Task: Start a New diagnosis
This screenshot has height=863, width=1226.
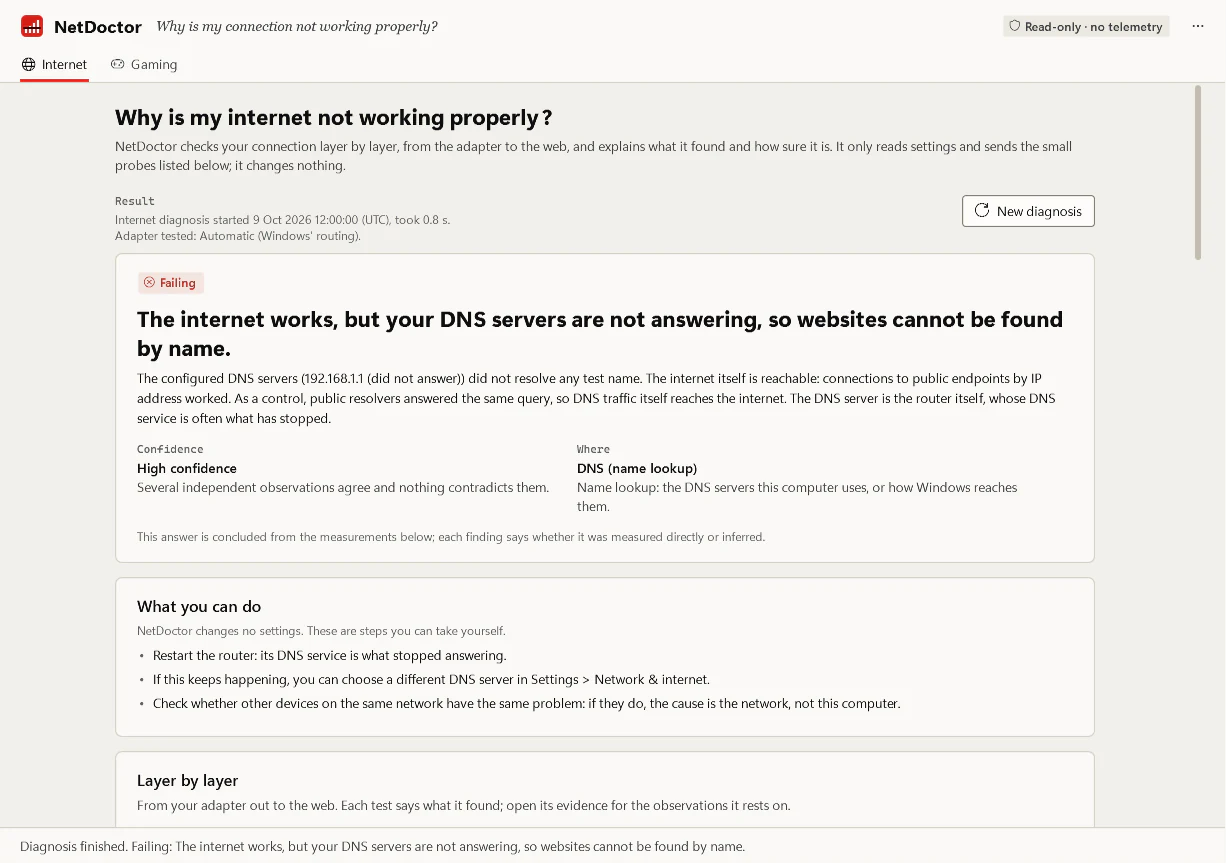Action: pos(1028,211)
